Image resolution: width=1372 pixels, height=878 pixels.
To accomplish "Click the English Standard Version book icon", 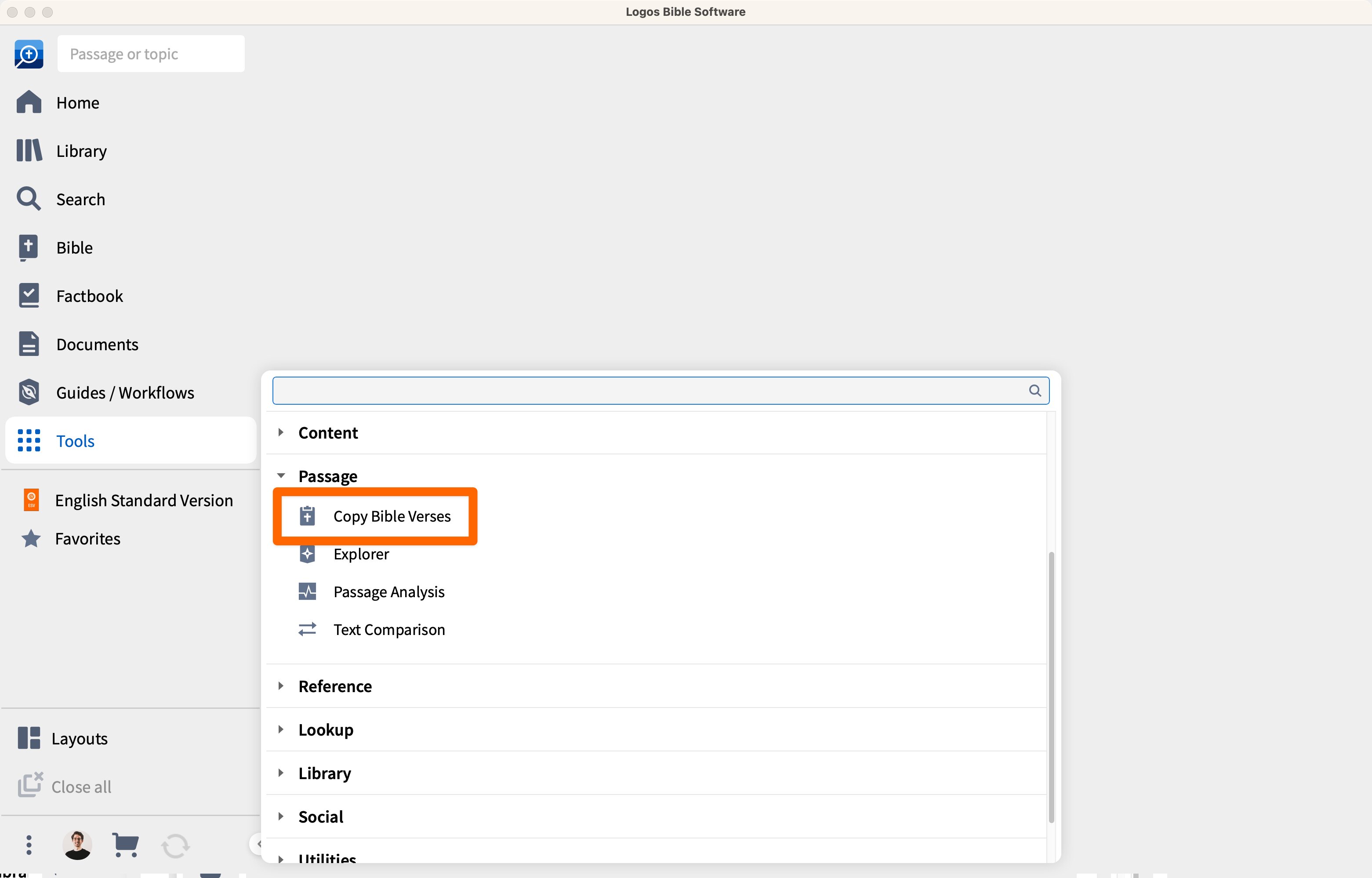I will (x=31, y=500).
